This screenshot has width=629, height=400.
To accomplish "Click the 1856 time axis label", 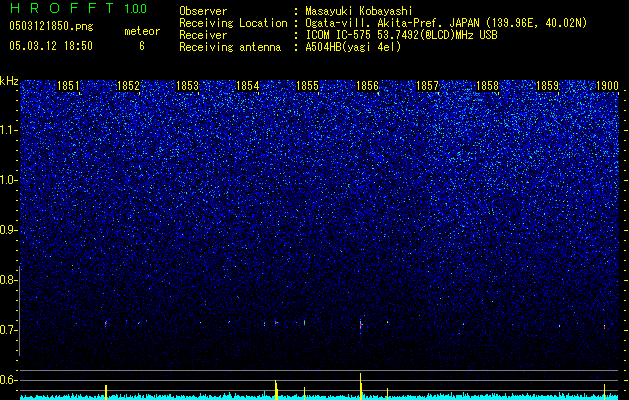I will [x=367, y=86].
